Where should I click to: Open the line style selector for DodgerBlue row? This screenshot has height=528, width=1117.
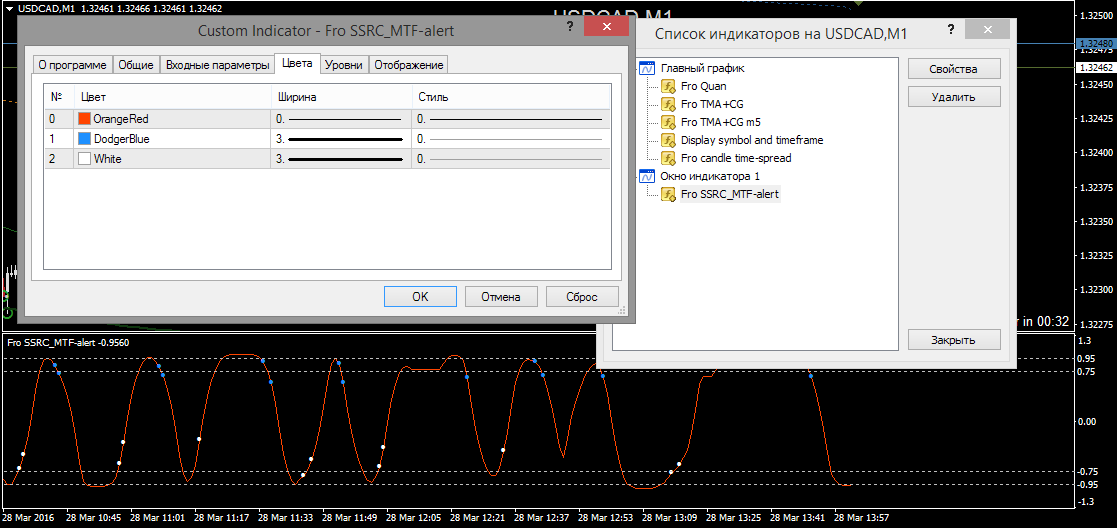point(511,139)
